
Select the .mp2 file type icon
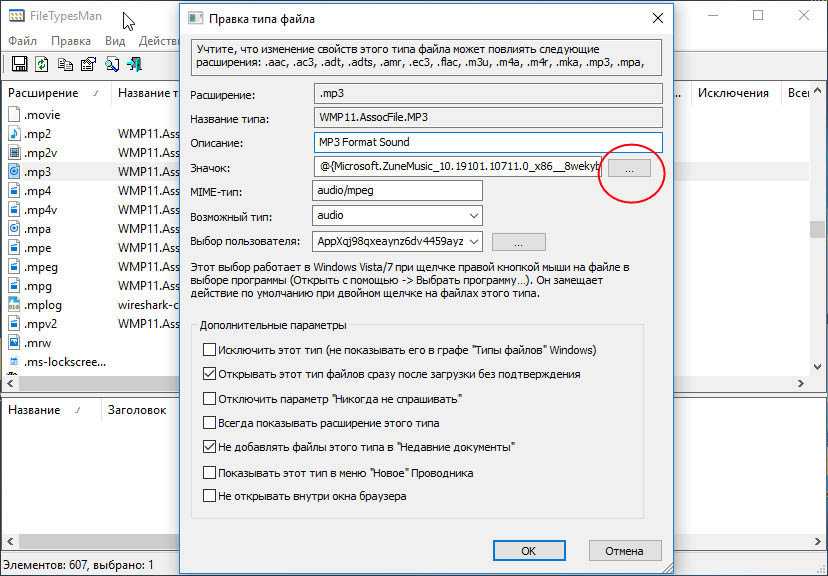click(15, 134)
